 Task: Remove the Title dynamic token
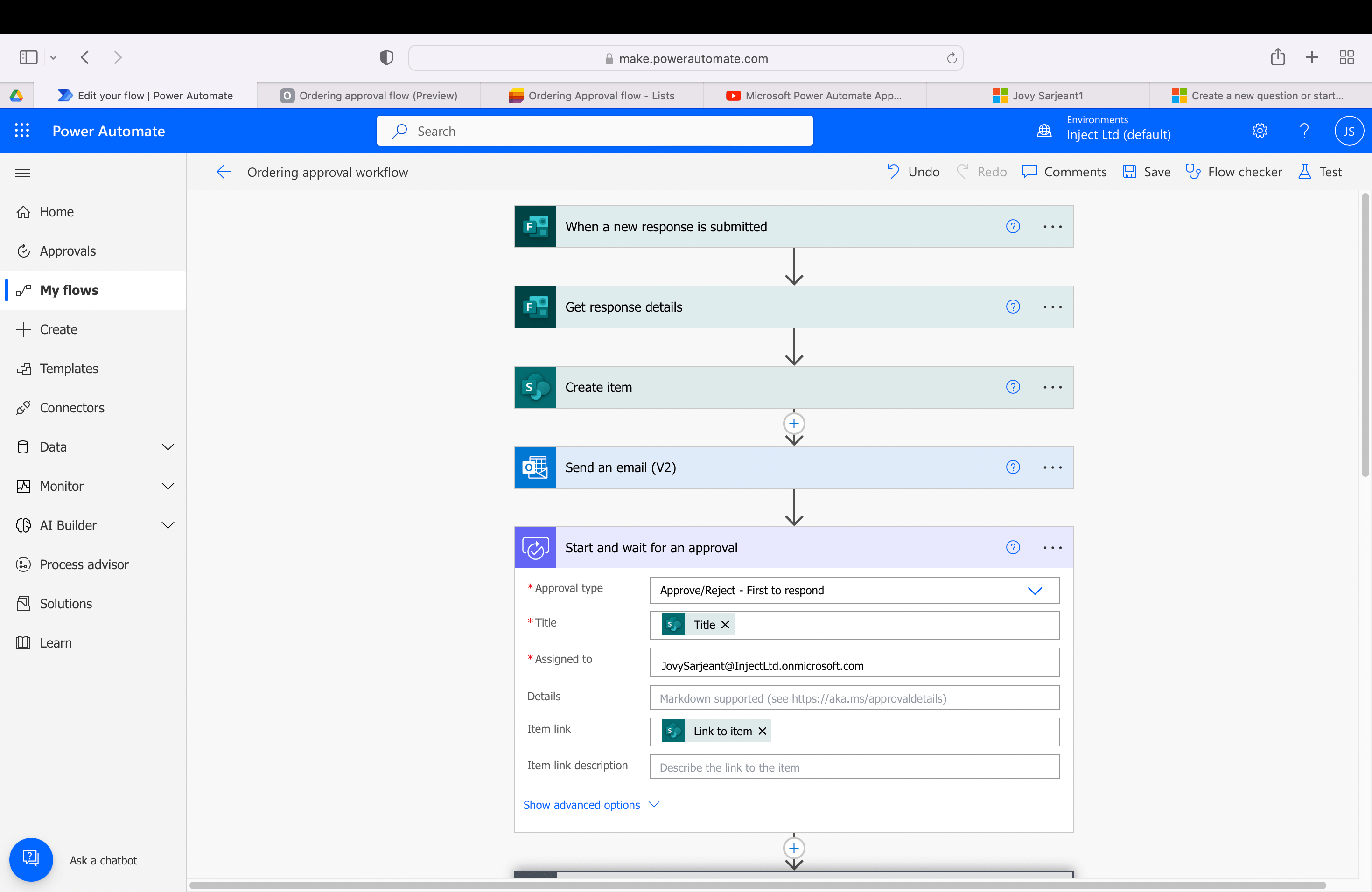[725, 625]
